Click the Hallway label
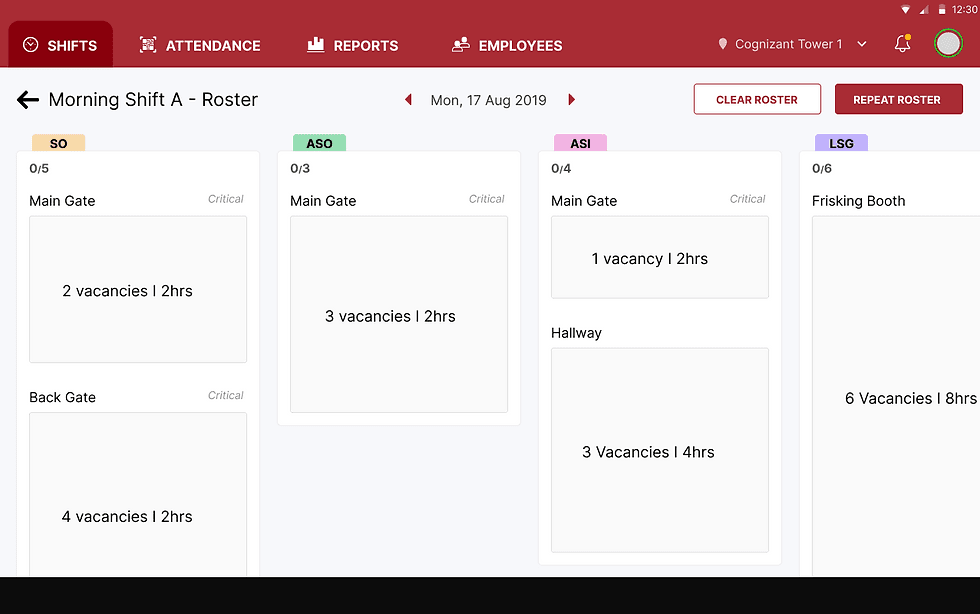Image resolution: width=980 pixels, height=614 pixels. (576, 333)
